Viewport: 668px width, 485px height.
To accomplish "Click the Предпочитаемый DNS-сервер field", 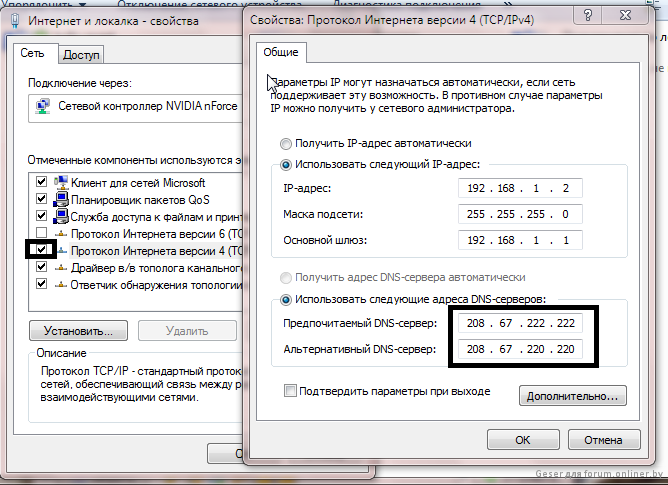I will 520,323.
